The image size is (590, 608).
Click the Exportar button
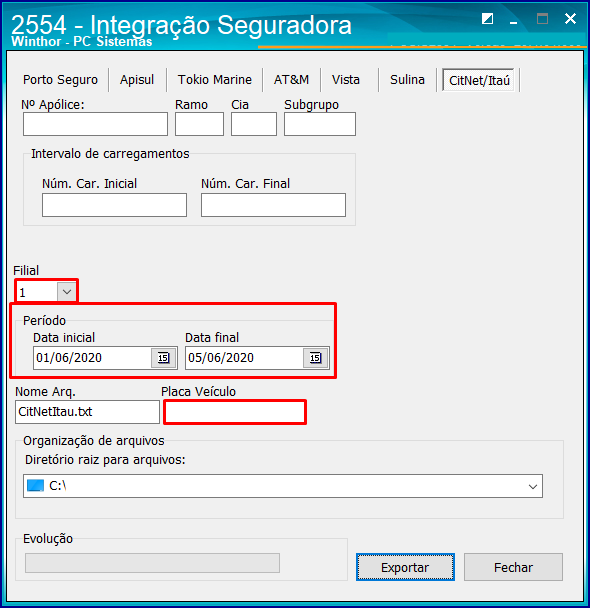(x=405, y=567)
